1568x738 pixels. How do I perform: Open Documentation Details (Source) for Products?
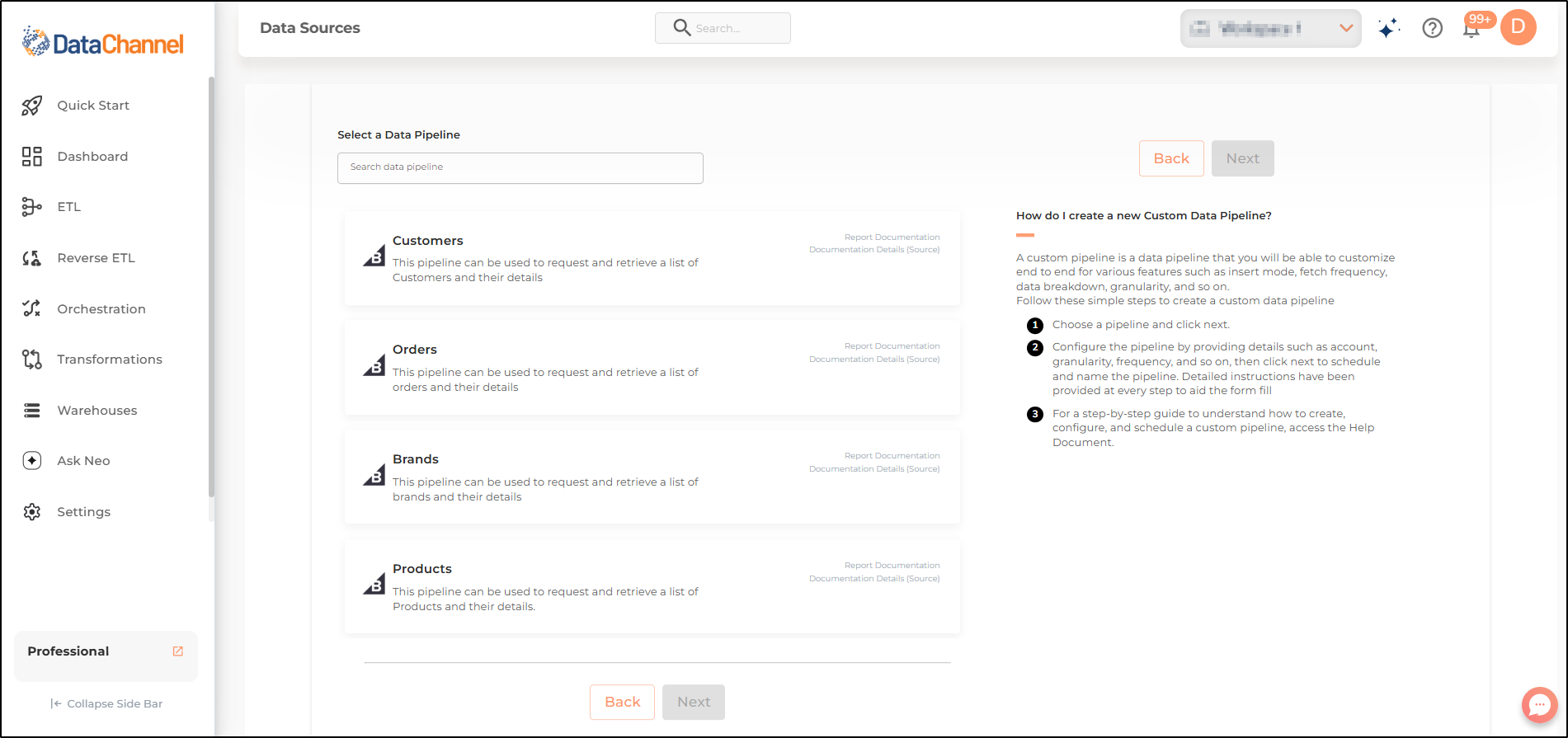click(x=874, y=579)
